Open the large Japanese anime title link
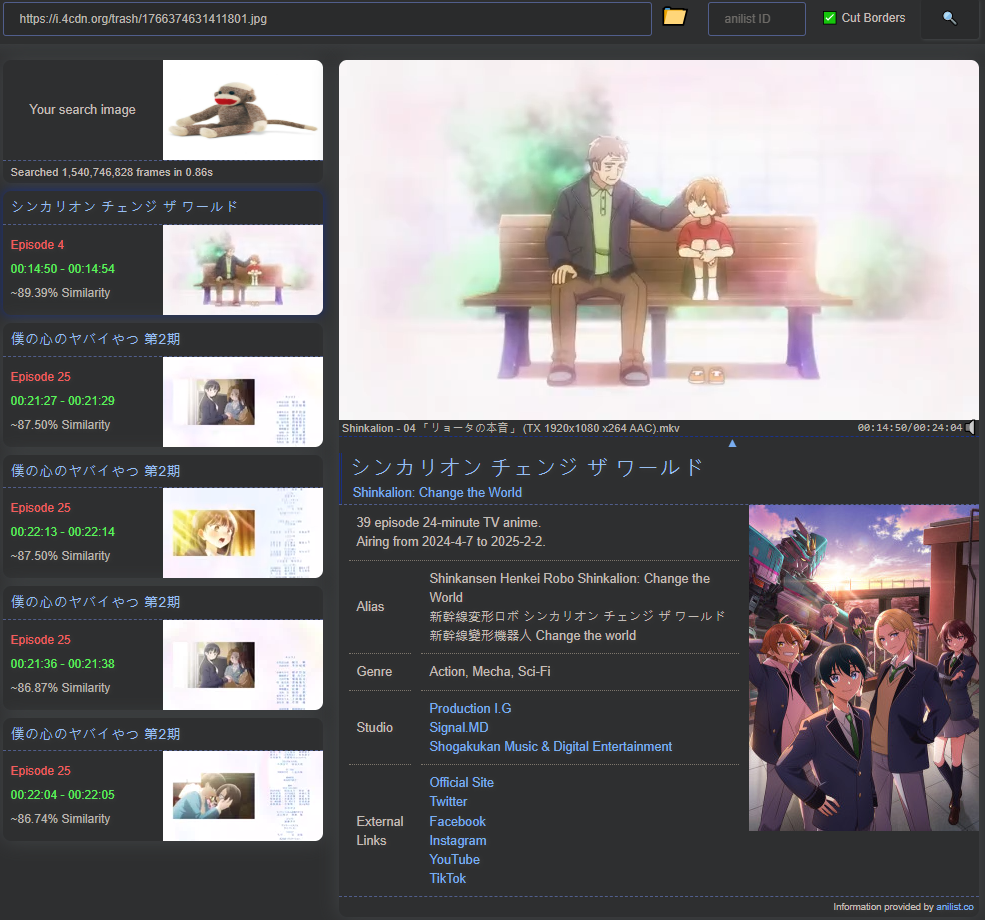Screen dimensions: 985x920 pos(528,467)
